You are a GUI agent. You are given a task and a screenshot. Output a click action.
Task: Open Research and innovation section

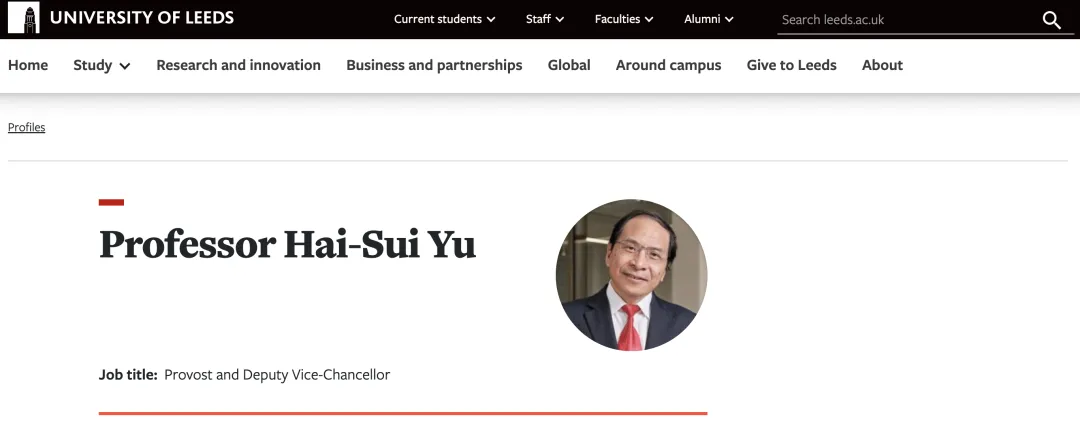tap(238, 65)
